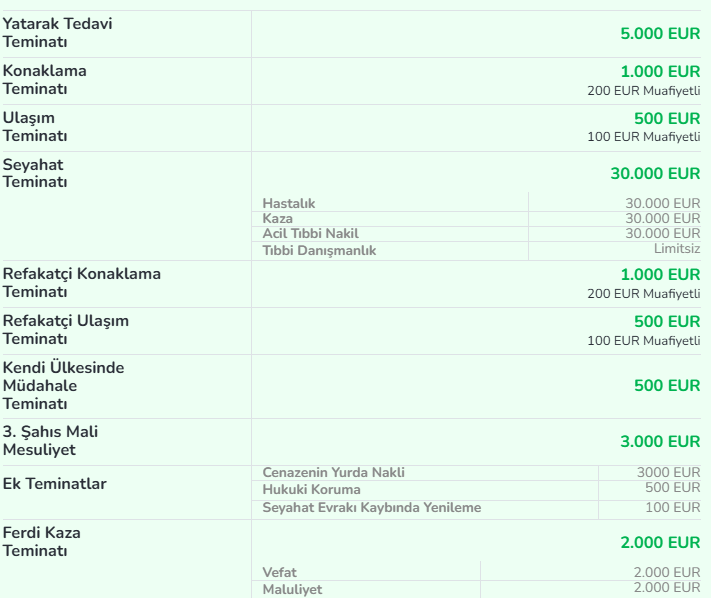Click the Limitsiz value for Tıbbi Danışmanlık
This screenshot has width=711, height=598.
pyautogui.click(x=677, y=248)
